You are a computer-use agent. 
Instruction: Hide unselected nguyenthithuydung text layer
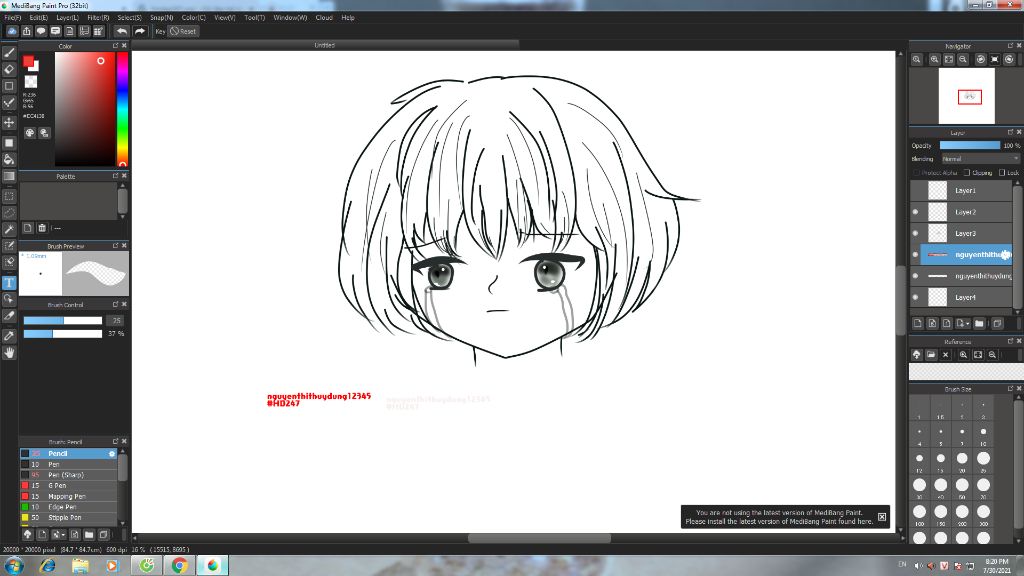point(916,276)
